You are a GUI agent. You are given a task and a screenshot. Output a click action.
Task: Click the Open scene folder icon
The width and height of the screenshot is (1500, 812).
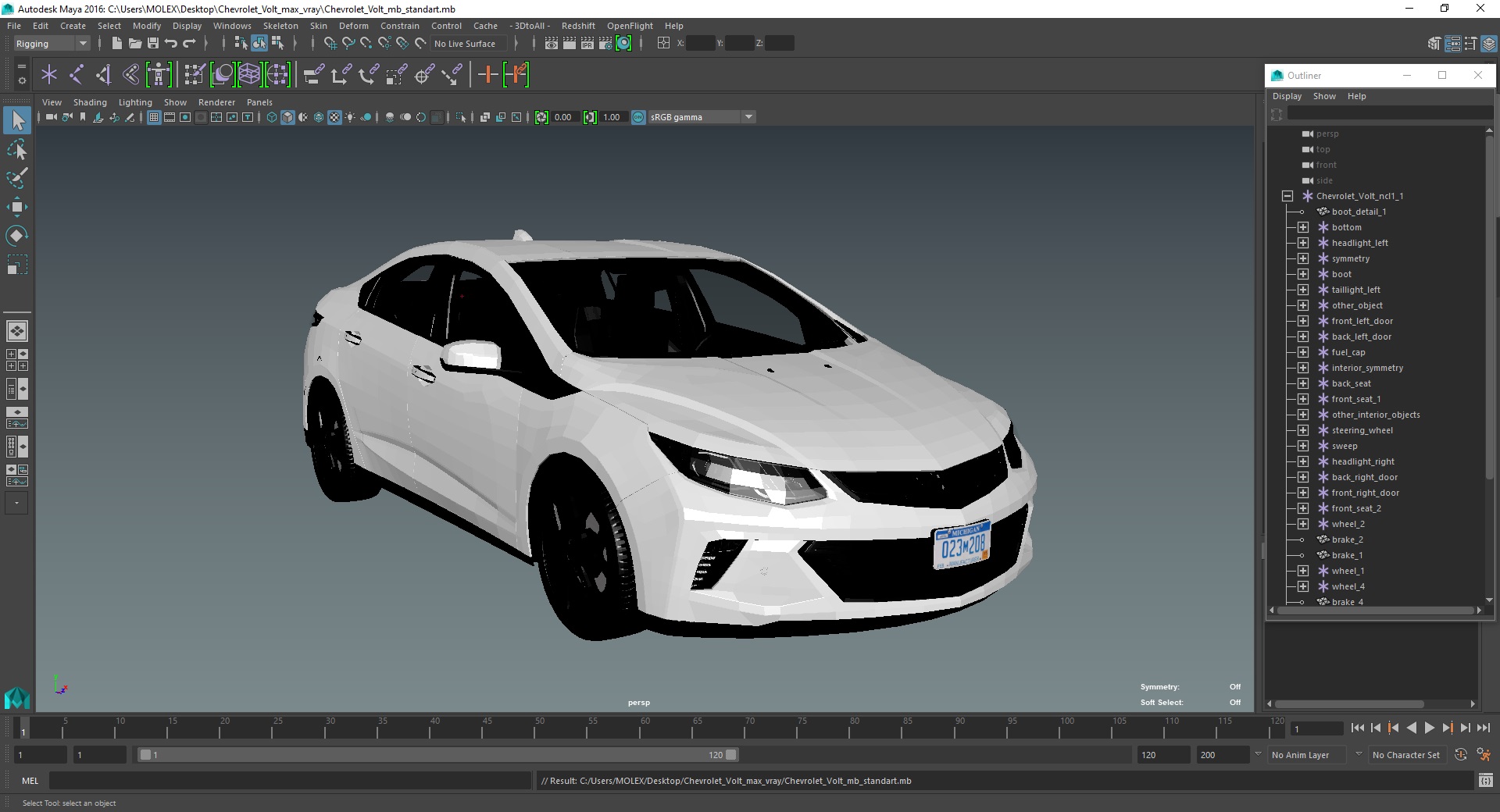[134, 44]
